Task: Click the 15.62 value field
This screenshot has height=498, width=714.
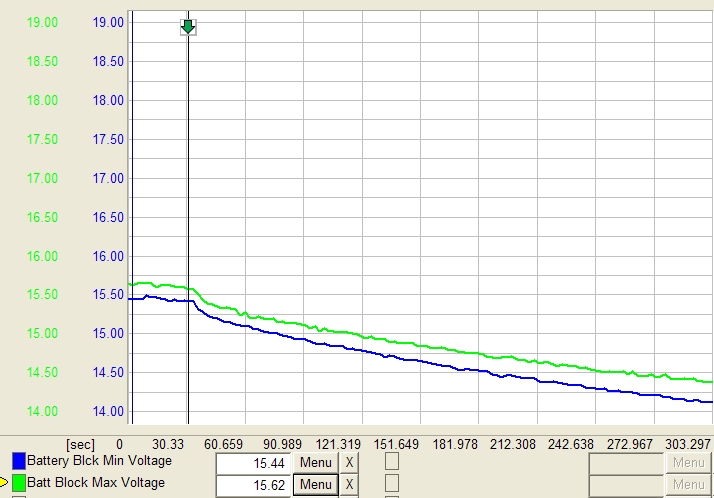Action: 253,485
